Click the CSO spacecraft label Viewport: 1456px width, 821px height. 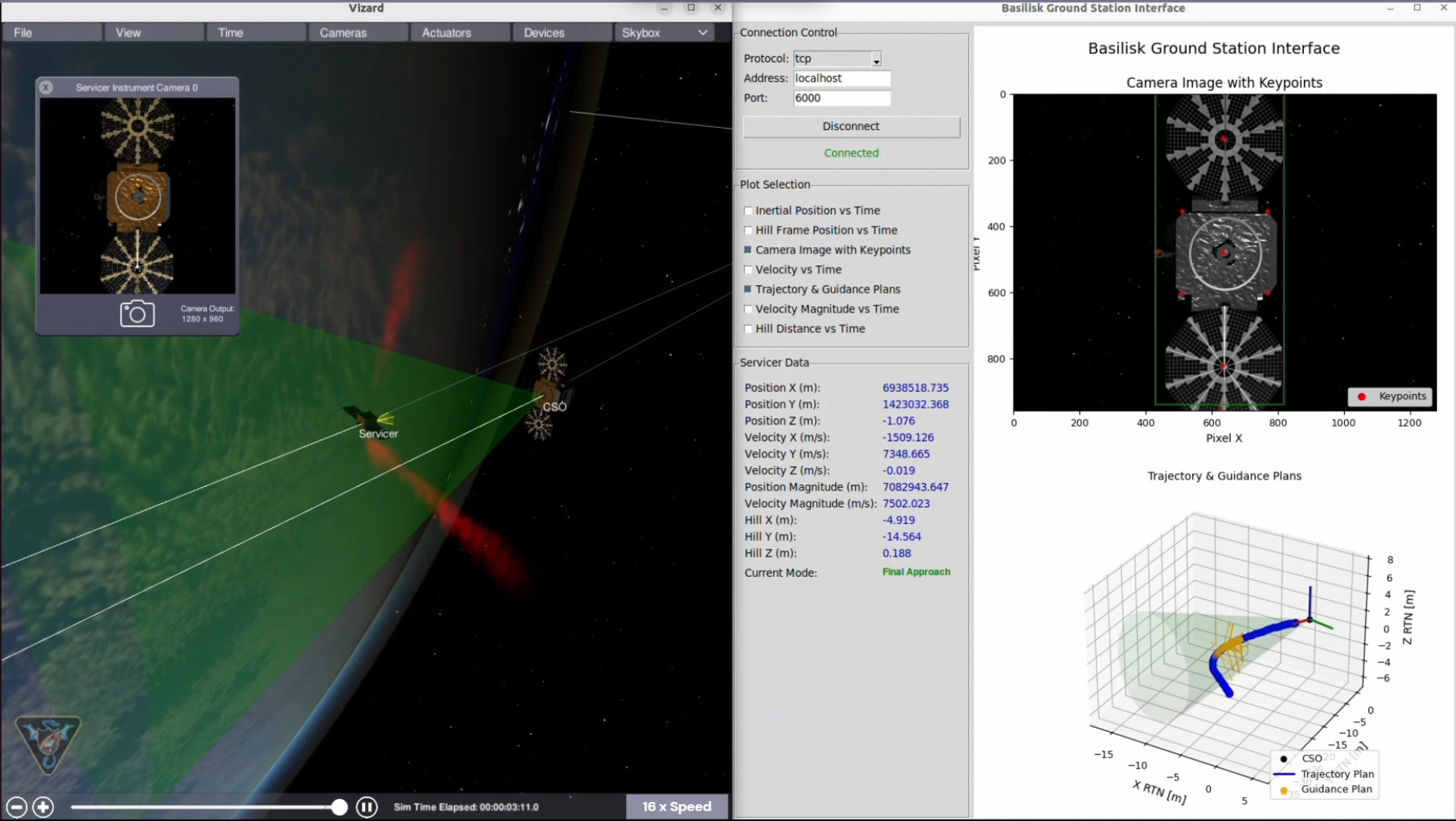(x=554, y=406)
